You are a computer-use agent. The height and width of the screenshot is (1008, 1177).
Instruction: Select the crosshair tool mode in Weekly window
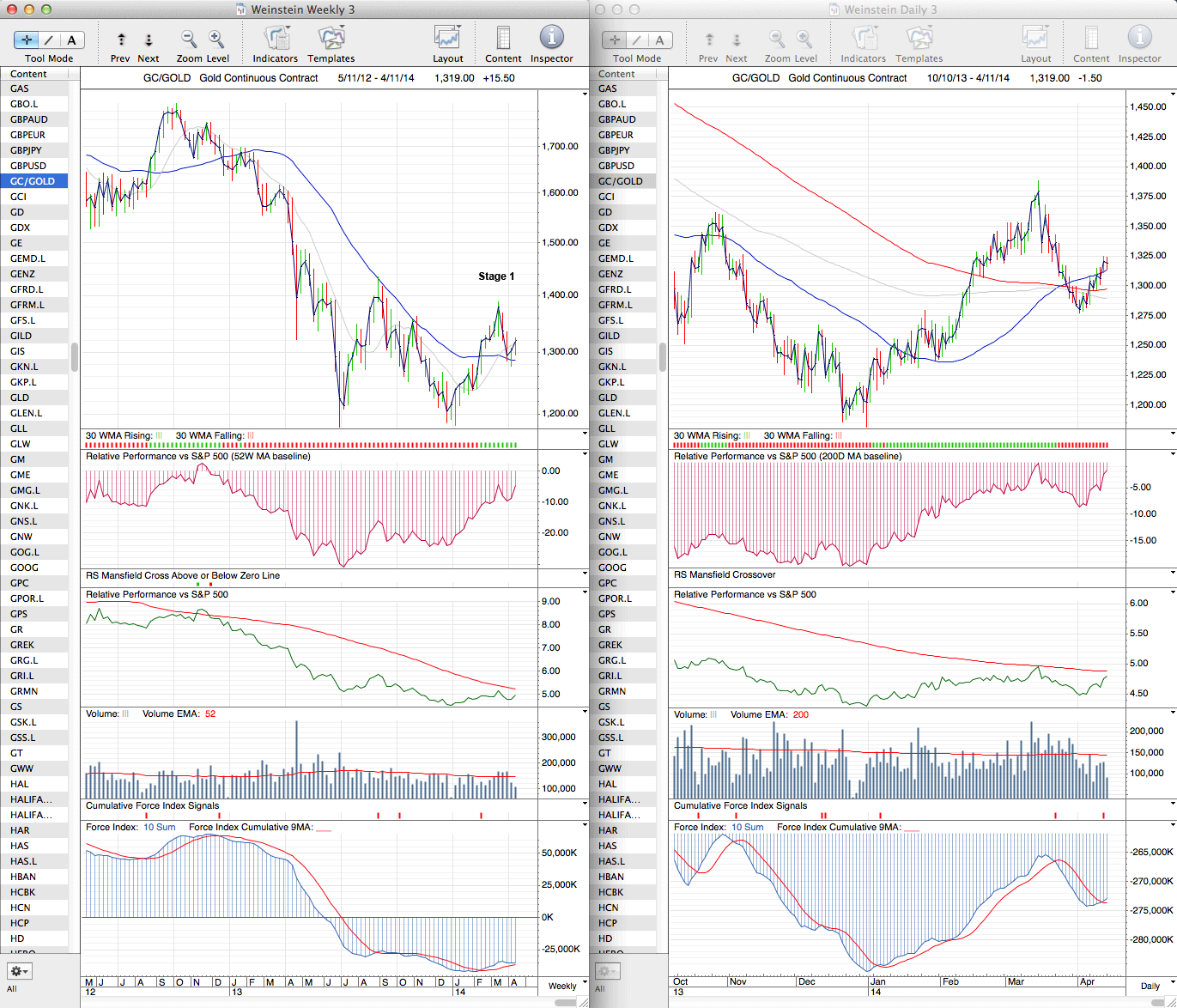coord(27,39)
